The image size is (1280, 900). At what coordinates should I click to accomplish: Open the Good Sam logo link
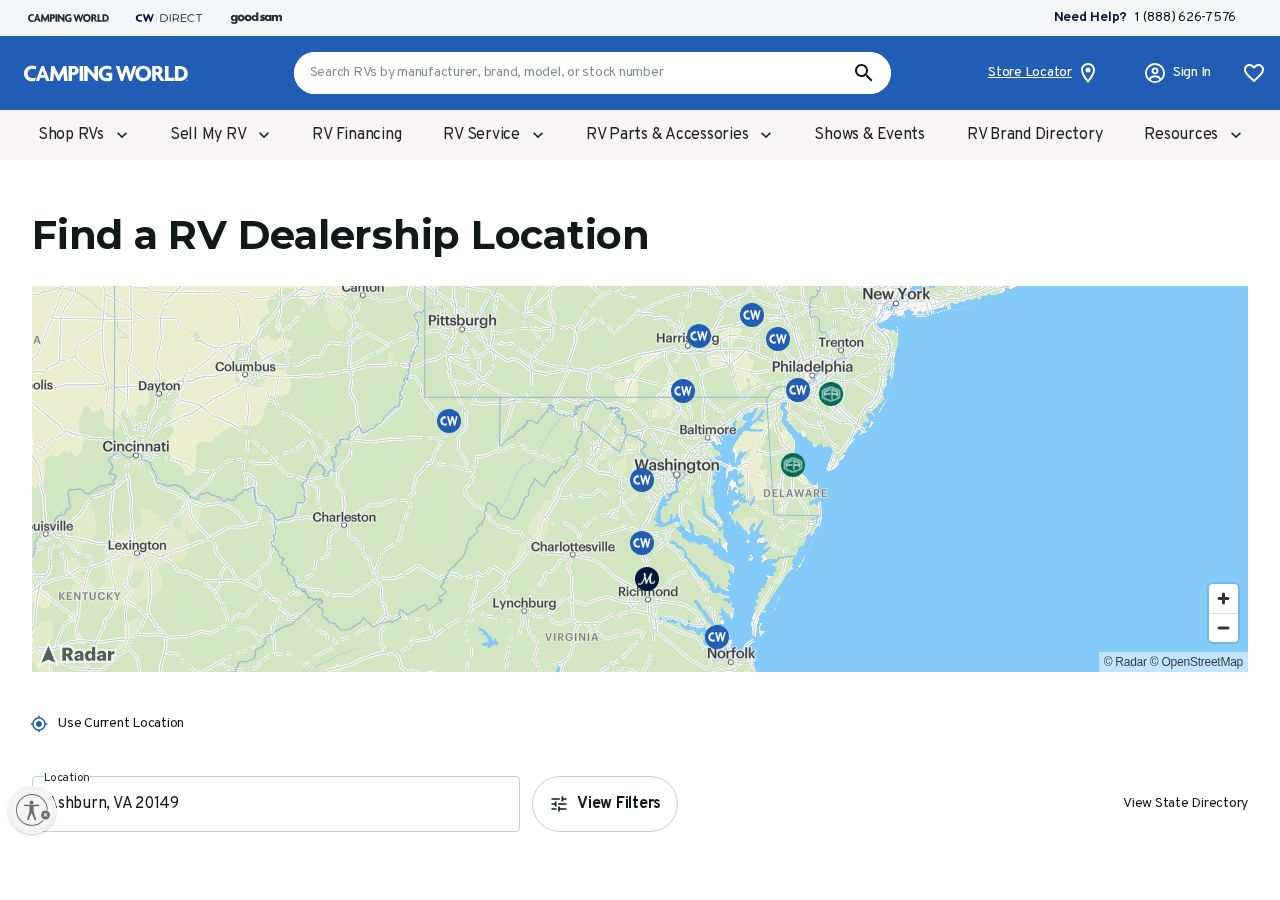coord(256,18)
